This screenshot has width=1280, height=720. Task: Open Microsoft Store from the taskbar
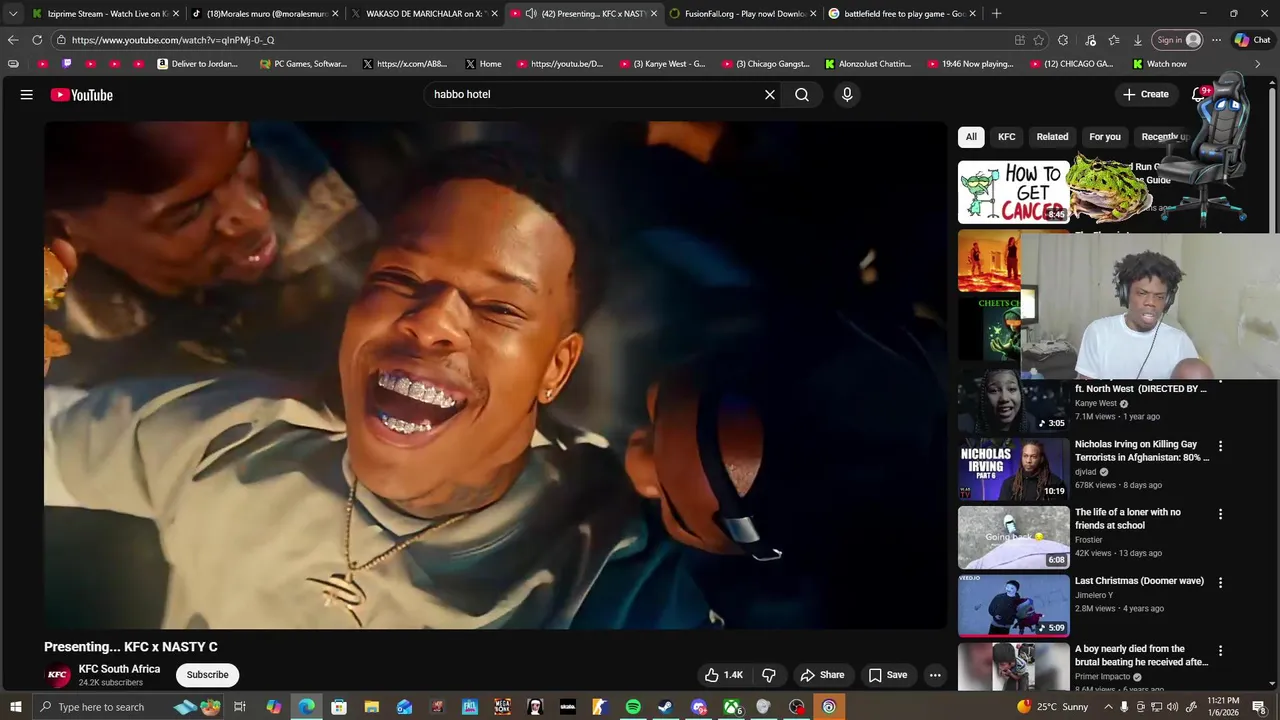tap(339, 707)
